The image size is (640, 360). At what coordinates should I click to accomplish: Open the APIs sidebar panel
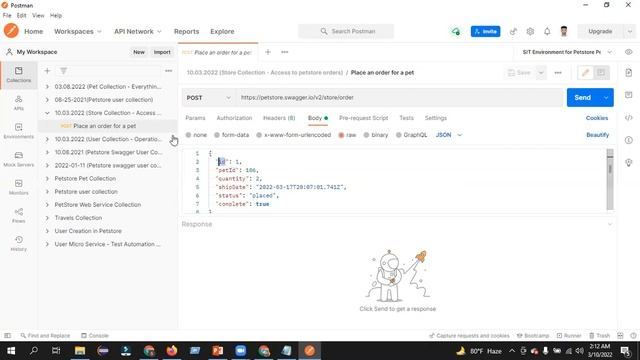click(x=18, y=103)
